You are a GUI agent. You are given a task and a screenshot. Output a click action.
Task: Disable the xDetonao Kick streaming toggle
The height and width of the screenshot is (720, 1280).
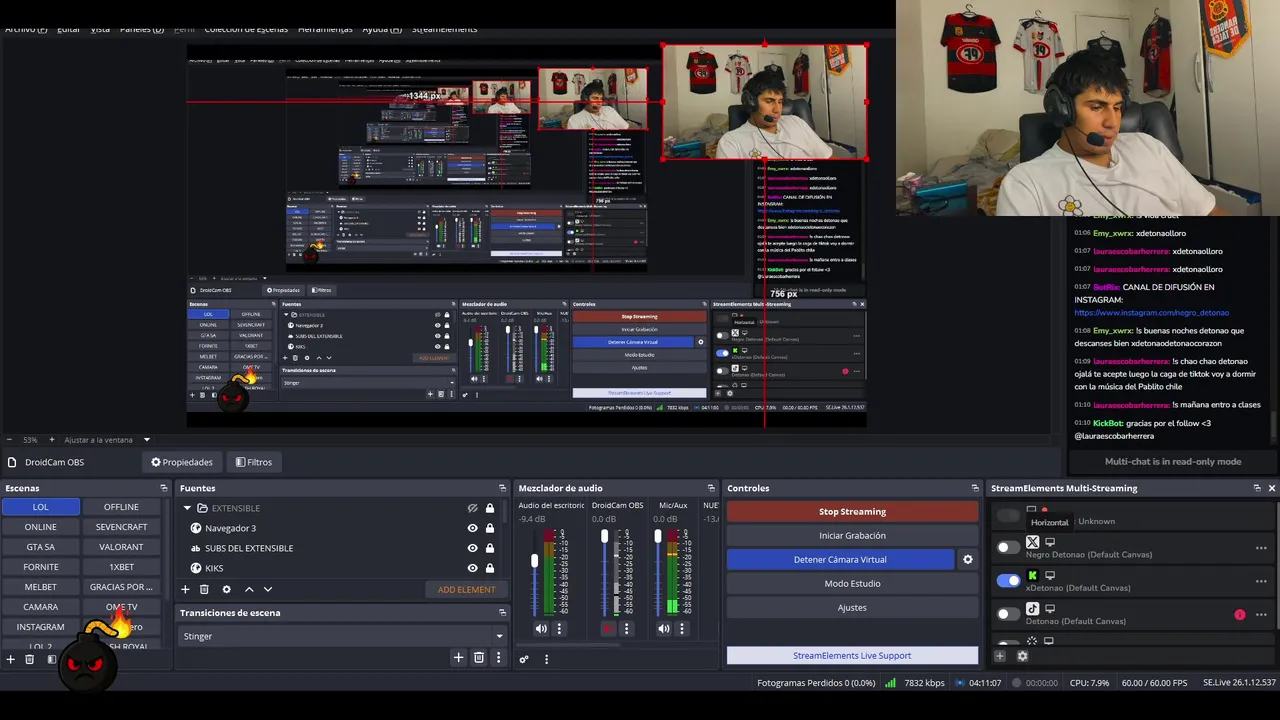[x=1008, y=581]
